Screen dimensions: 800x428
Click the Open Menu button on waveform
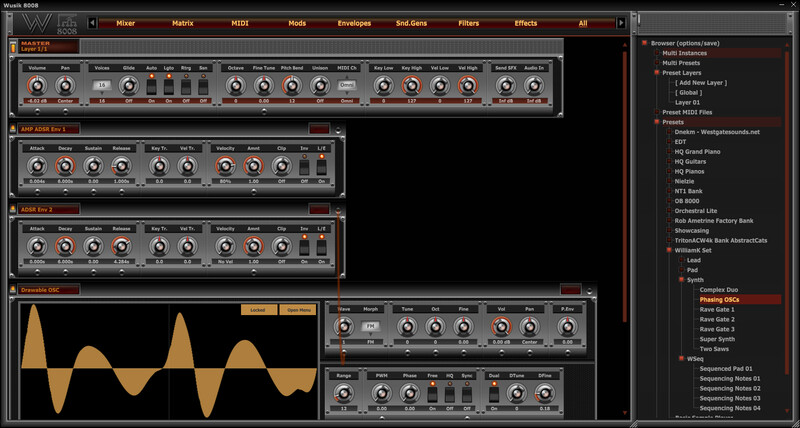298,310
